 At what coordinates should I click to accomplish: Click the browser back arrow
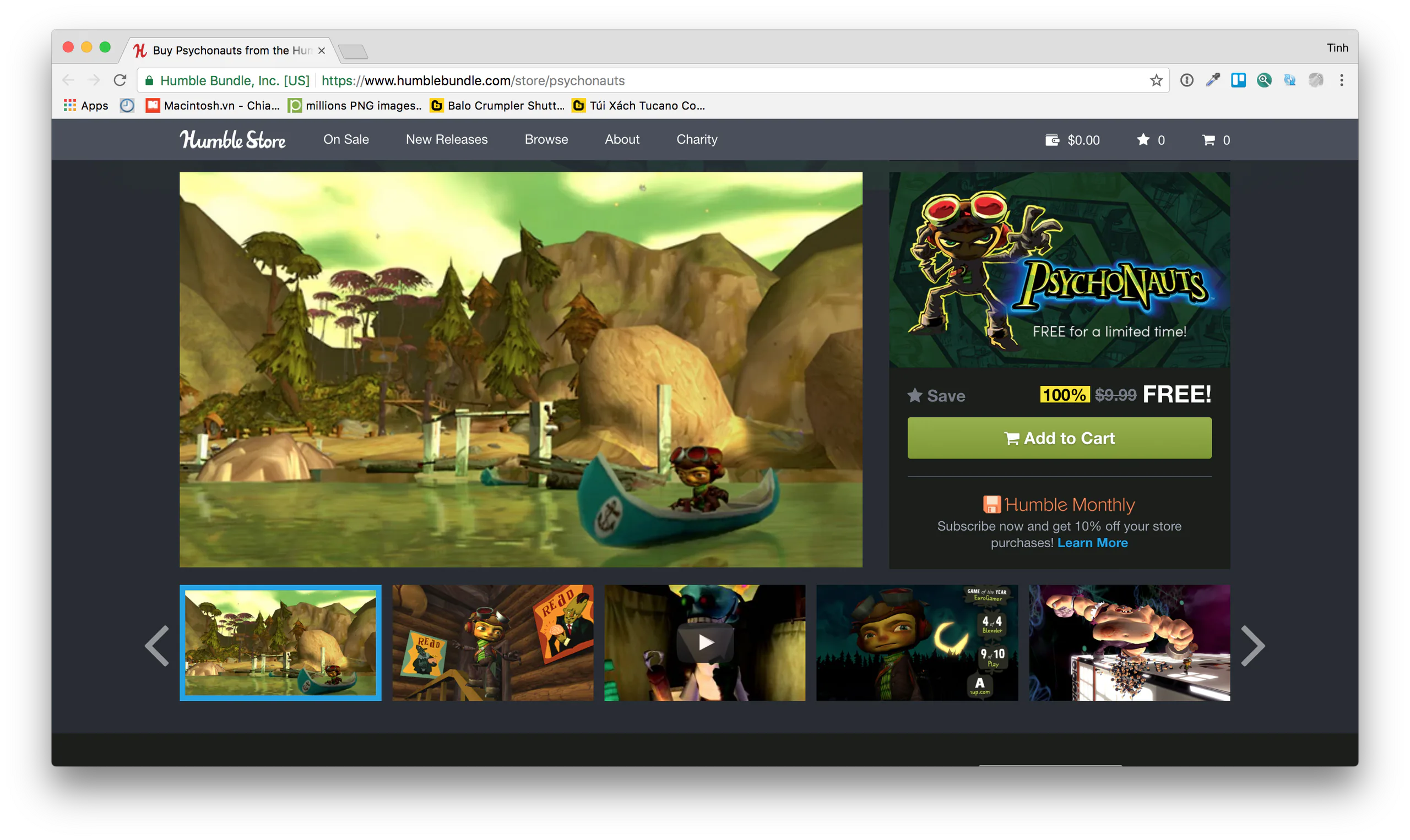pos(68,80)
